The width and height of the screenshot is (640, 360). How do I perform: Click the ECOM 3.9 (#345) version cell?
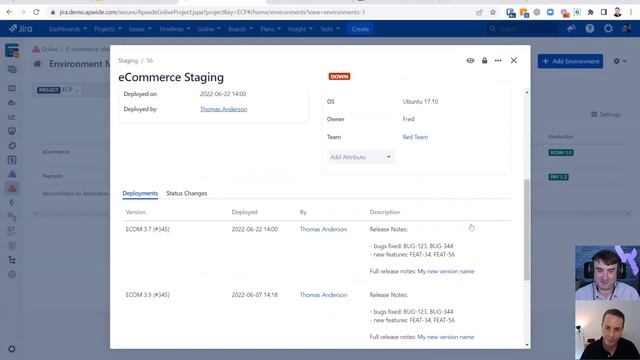pyautogui.click(x=147, y=295)
